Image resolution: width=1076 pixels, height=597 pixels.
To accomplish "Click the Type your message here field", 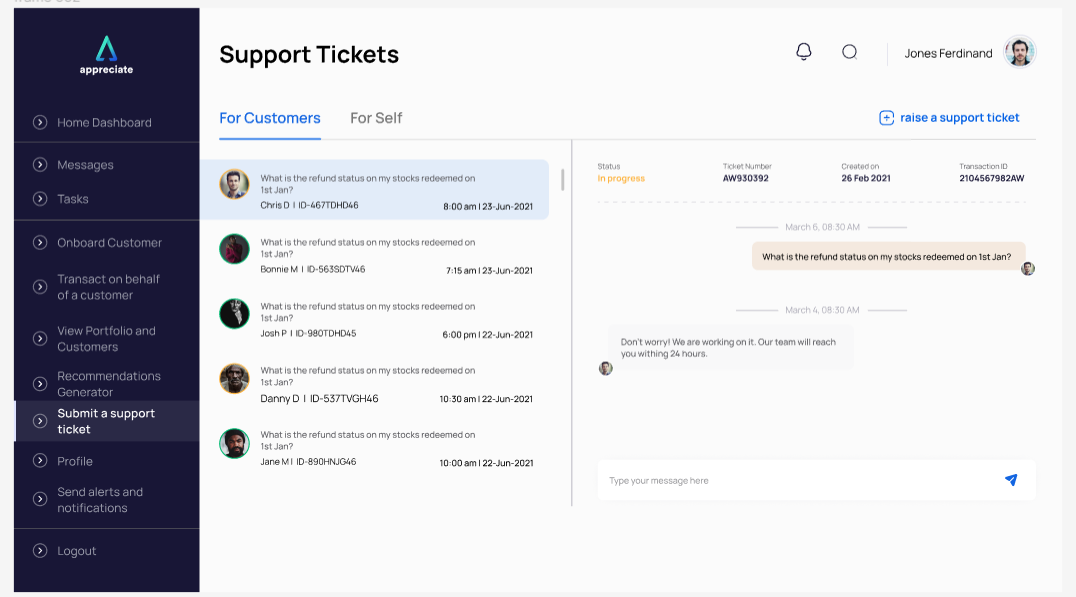I will click(795, 481).
